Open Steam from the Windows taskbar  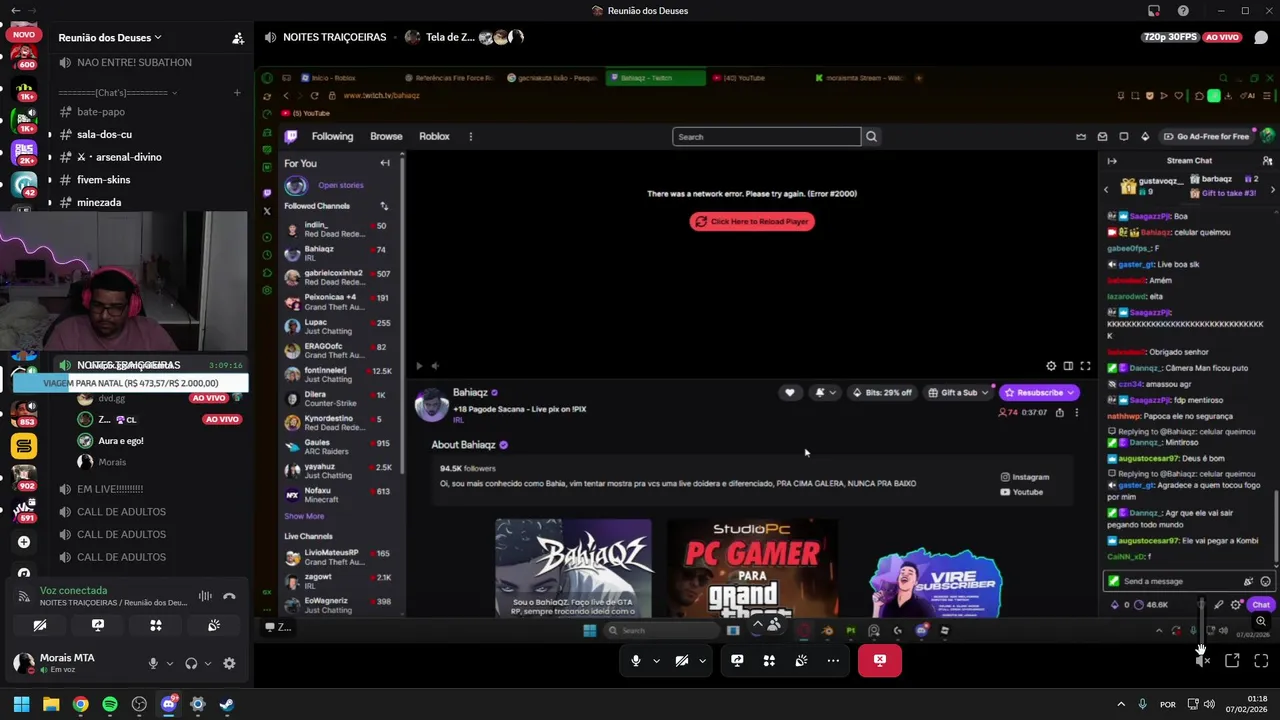pos(227,704)
